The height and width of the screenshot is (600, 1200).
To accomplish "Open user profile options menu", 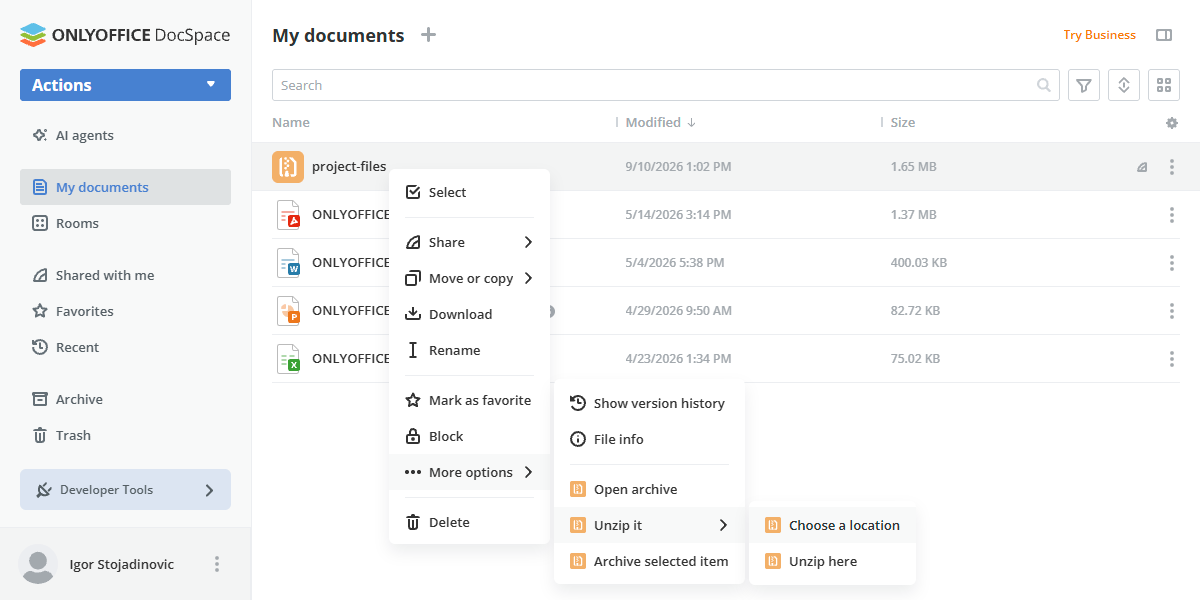I will (x=217, y=564).
